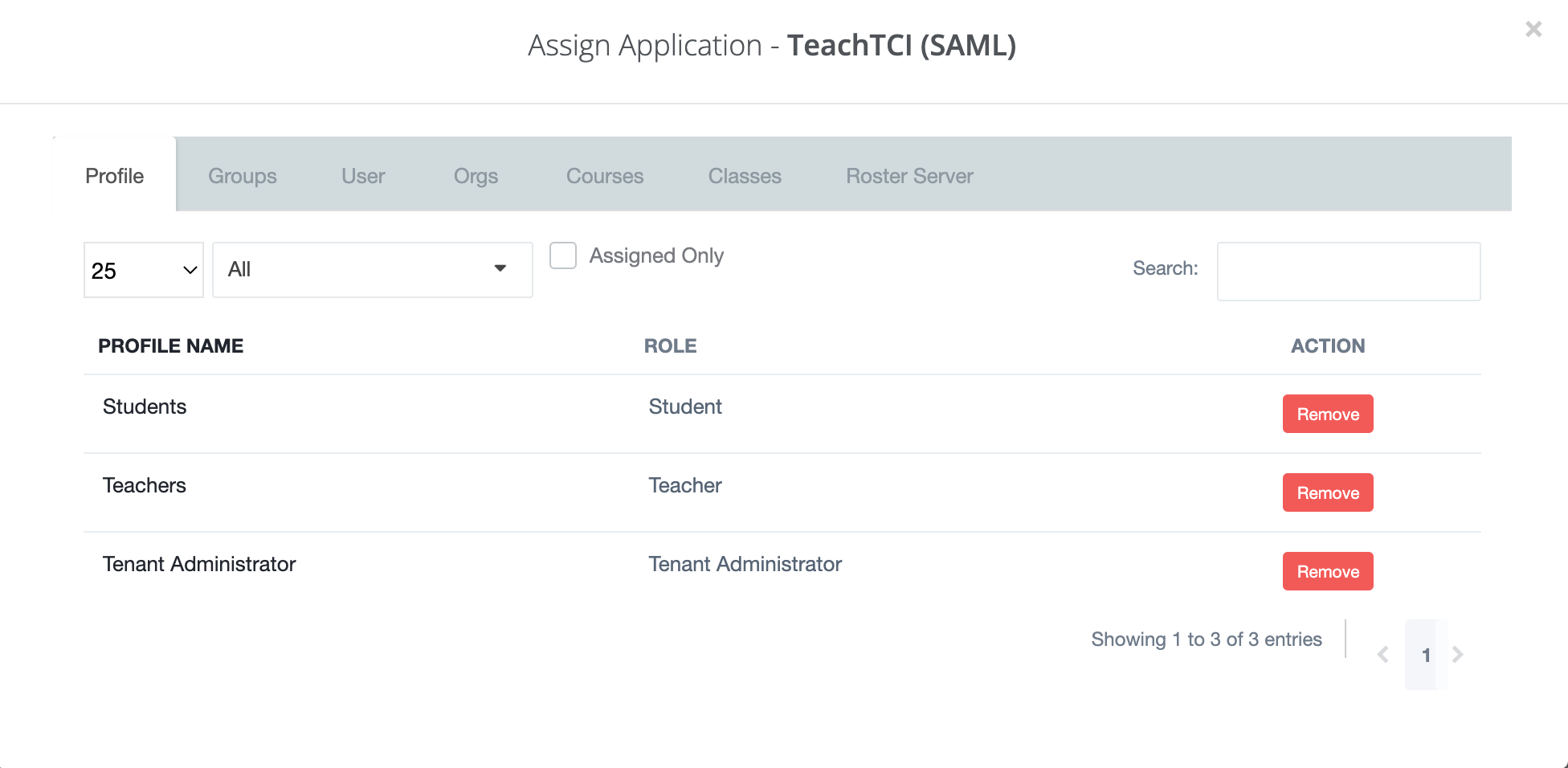Open the page size selector showing 25

(x=143, y=270)
